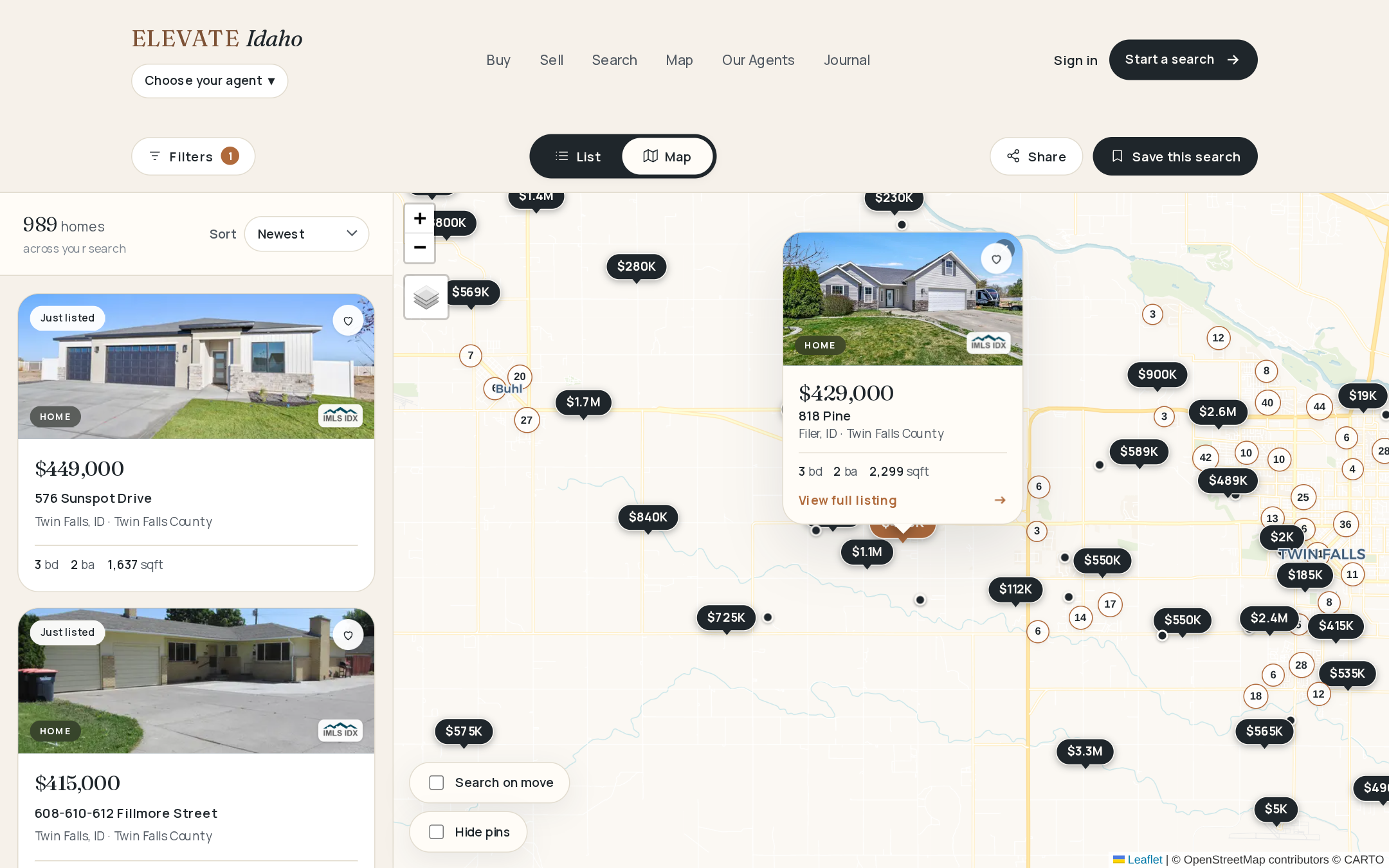Enable the Search on move checkbox
This screenshot has height=868, width=1389.
[437, 782]
